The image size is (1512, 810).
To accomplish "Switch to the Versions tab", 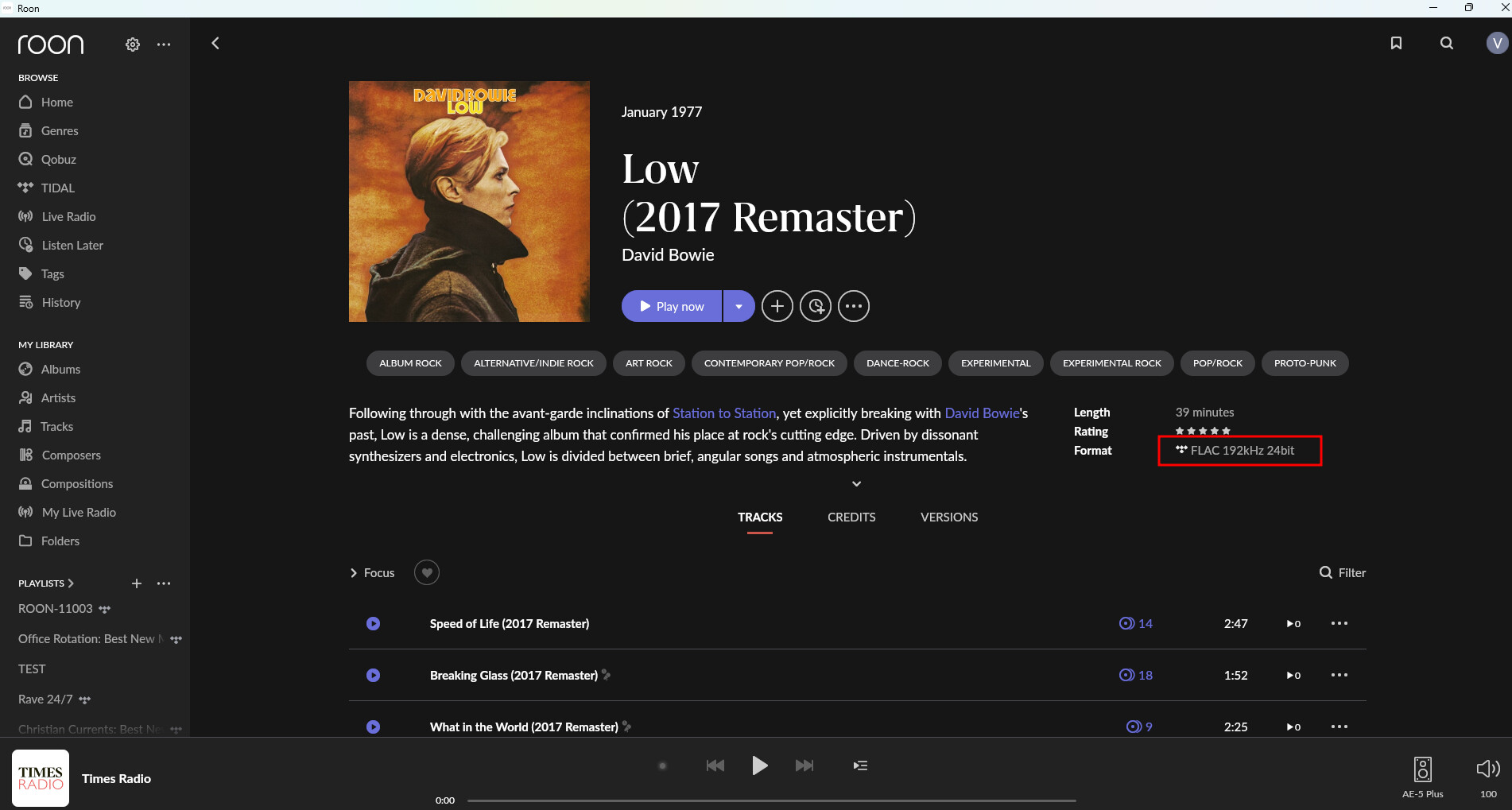I will click(949, 517).
